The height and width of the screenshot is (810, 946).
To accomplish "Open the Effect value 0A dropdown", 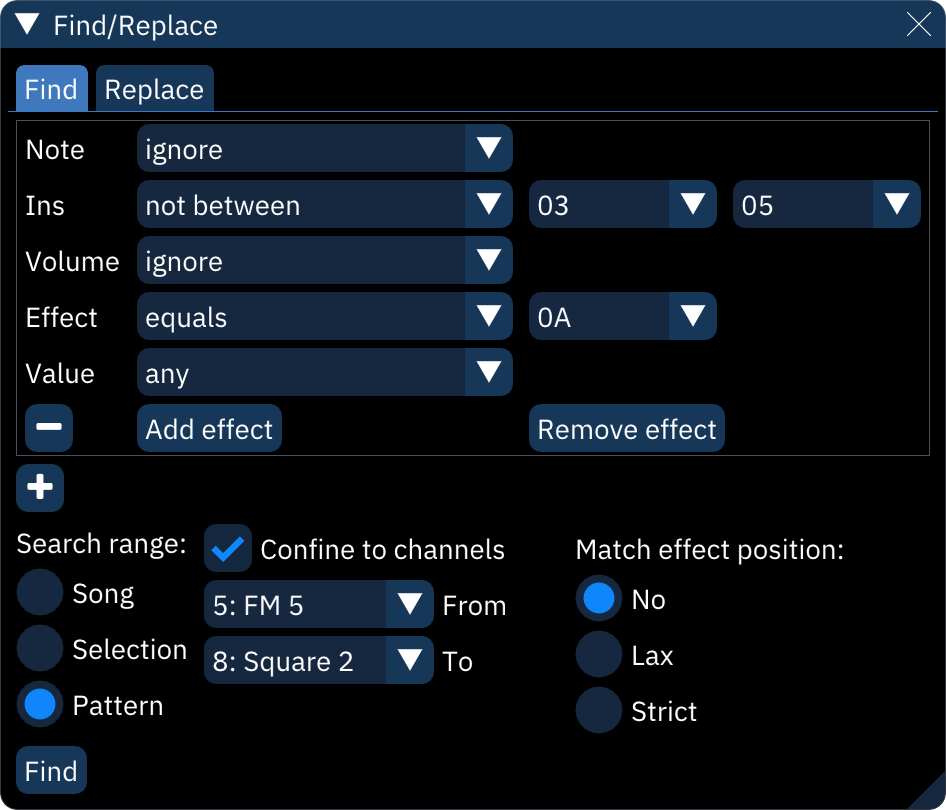I will click(622, 317).
